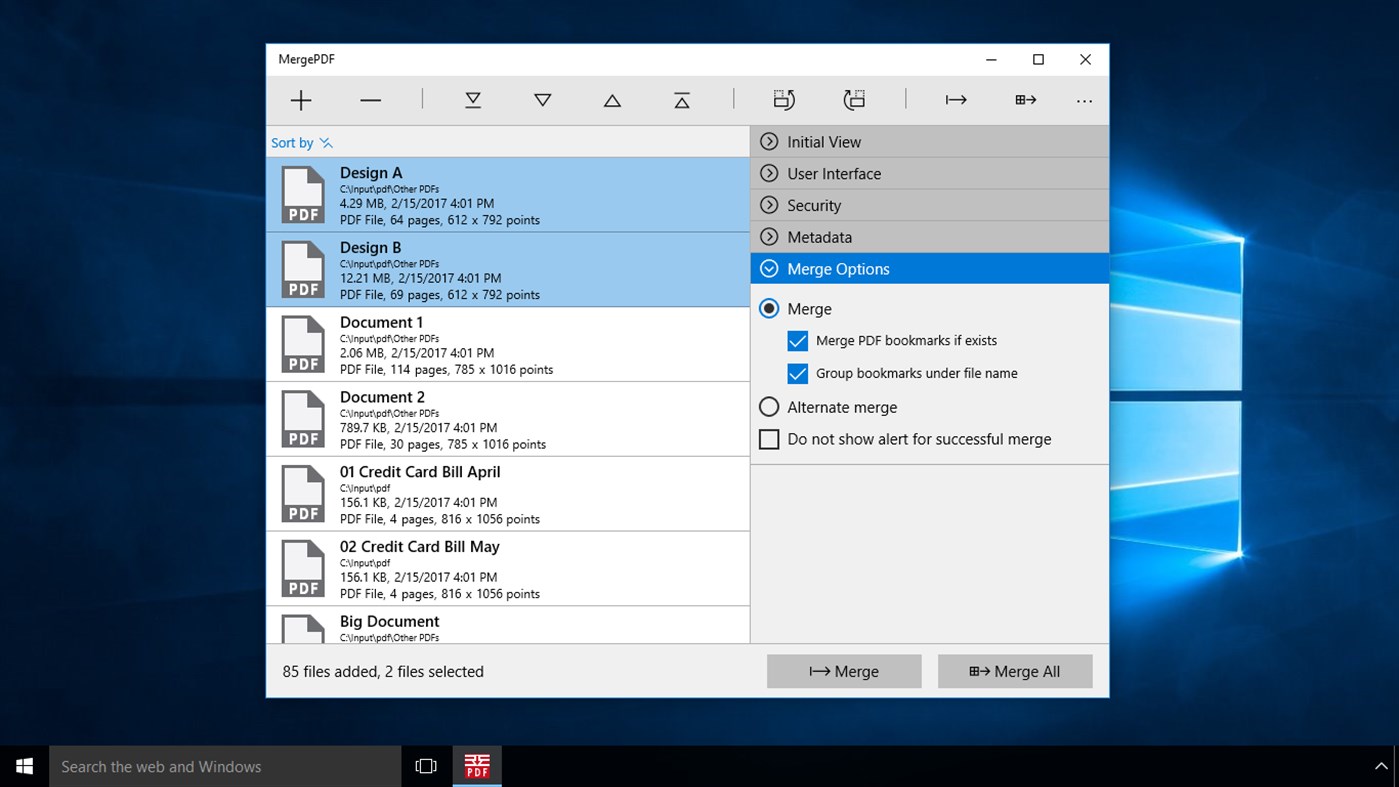Rotate selected PDF pages clockwise
The width and height of the screenshot is (1399, 787).
pos(784,99)
